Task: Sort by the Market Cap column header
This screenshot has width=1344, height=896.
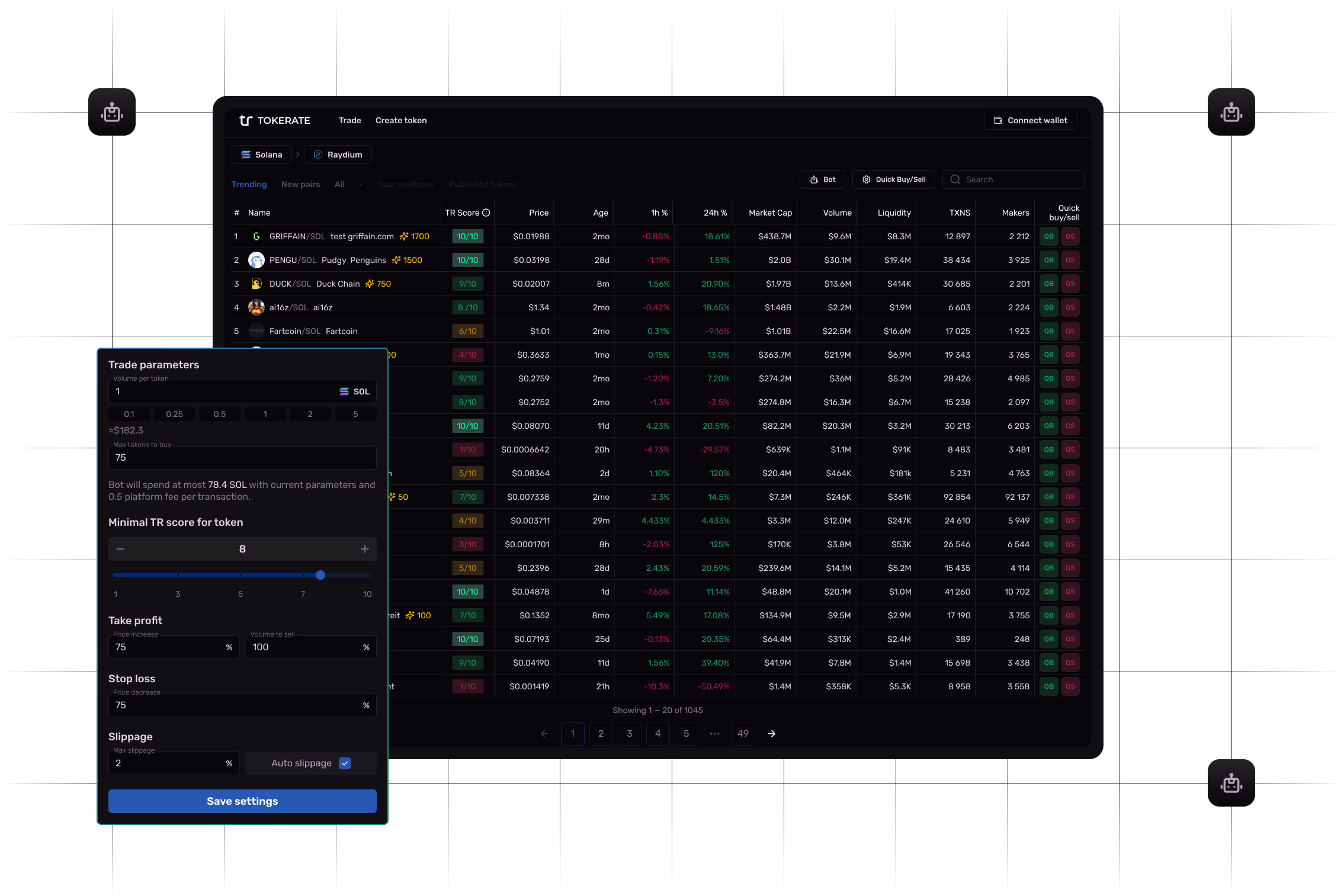Action: (x=770, y=213)
